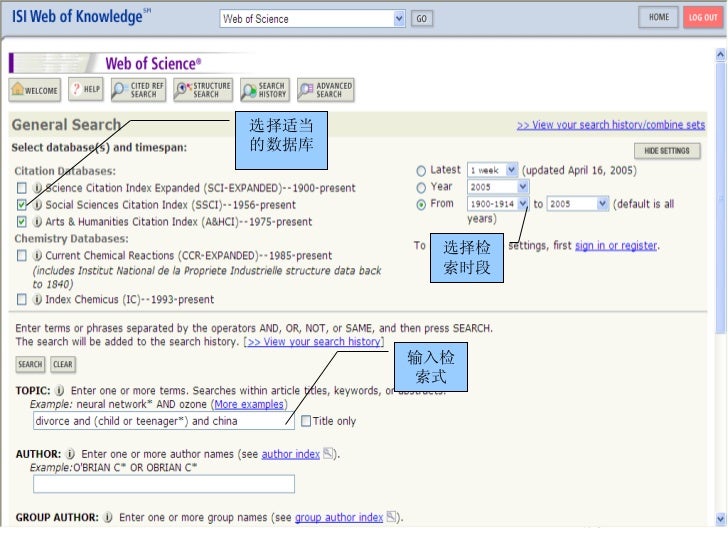Open the to 2005 end year dropdown
728x546 pixels.
tap(578, 204)
